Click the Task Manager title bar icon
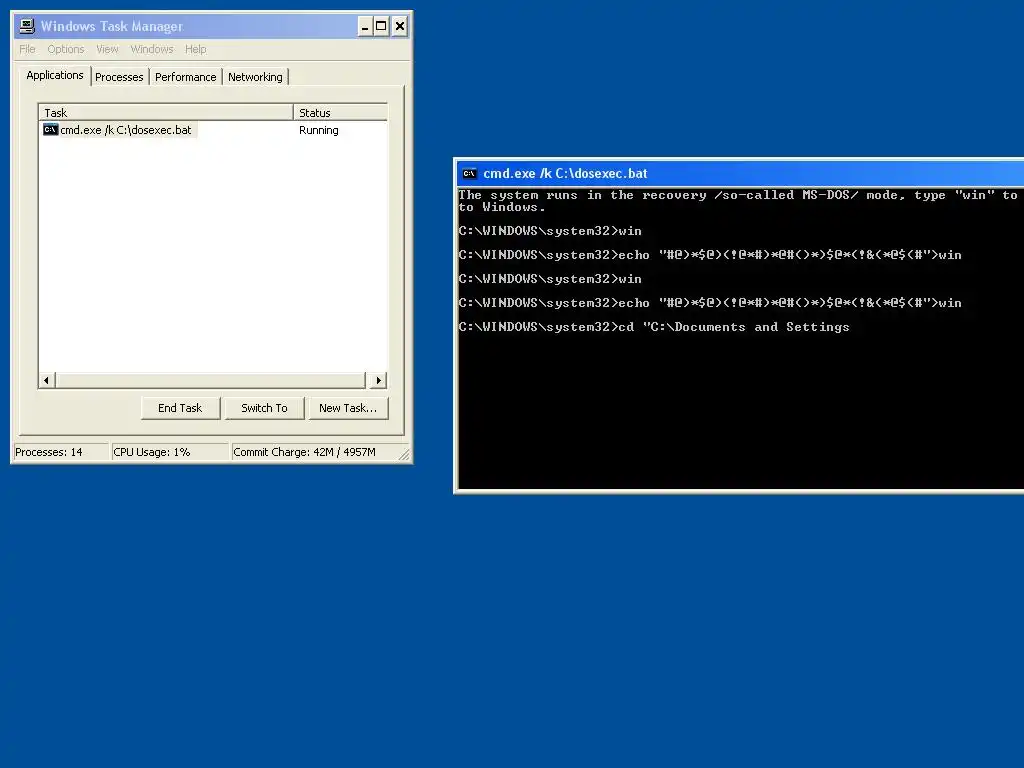 point(27,26)
